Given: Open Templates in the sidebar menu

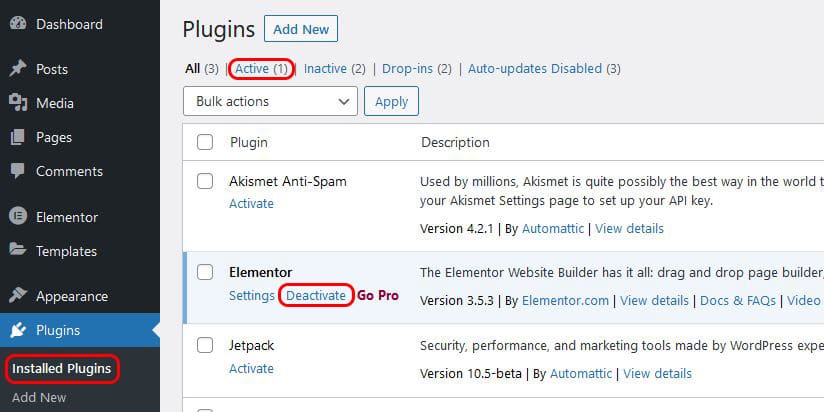Looking at the screenshot, I should (x=66, y=251).
